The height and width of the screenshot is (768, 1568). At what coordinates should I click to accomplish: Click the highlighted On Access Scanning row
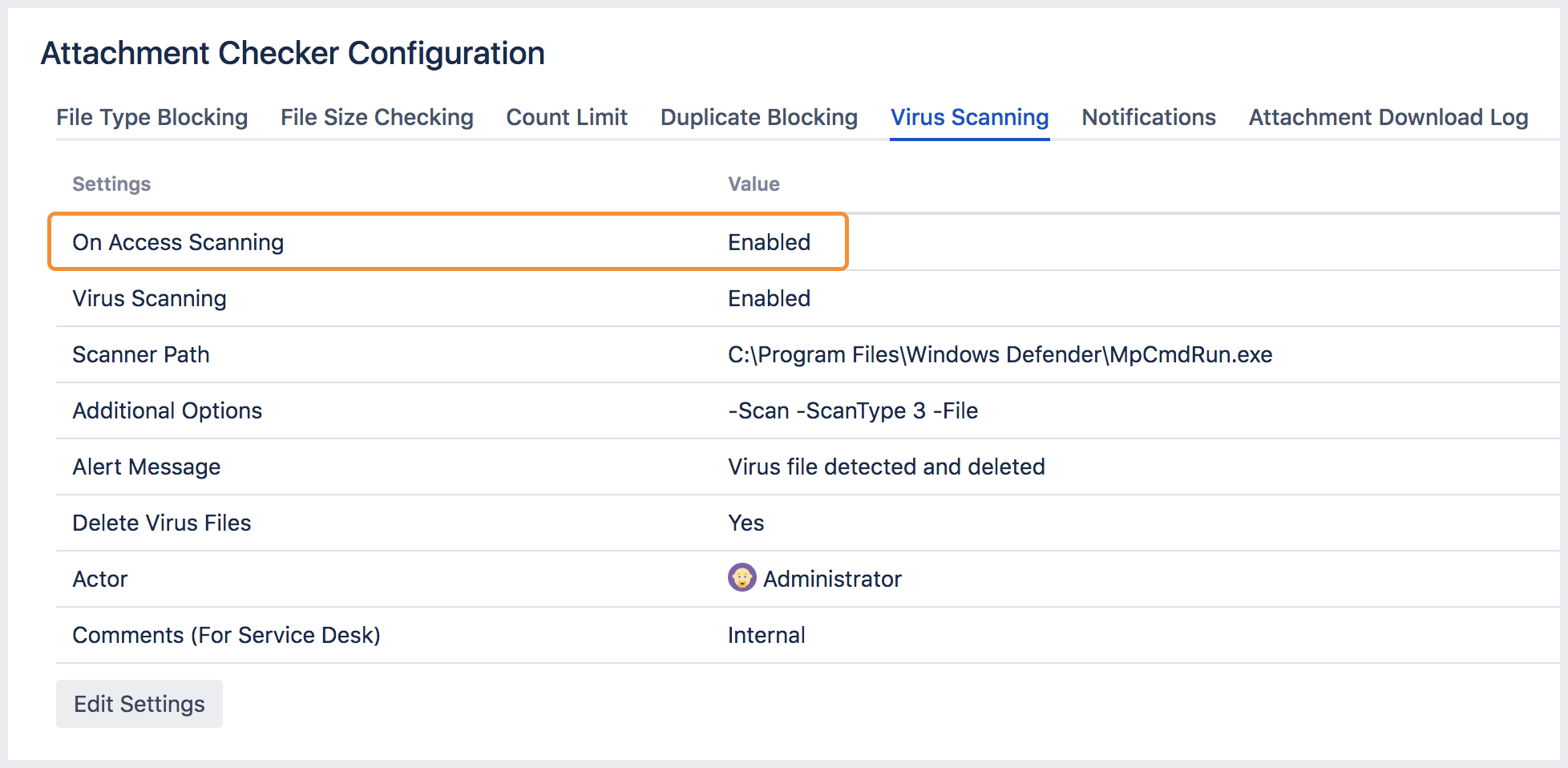pos(178,242)
